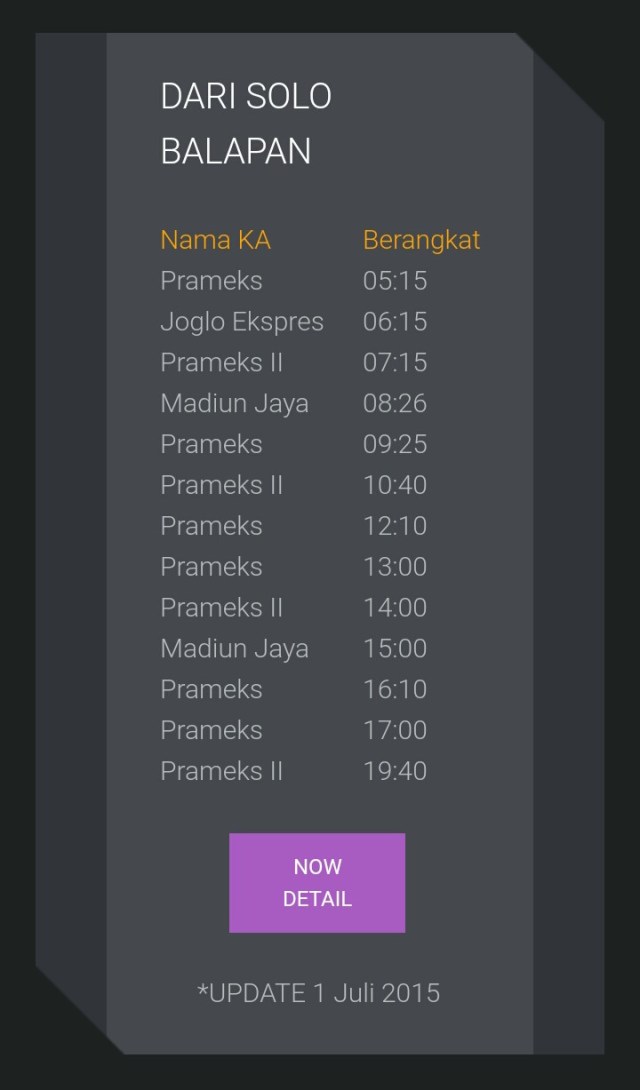Select Madiun Jaya name in 08:26 row
Screen dimensions: 640x1090
[234, 404]
